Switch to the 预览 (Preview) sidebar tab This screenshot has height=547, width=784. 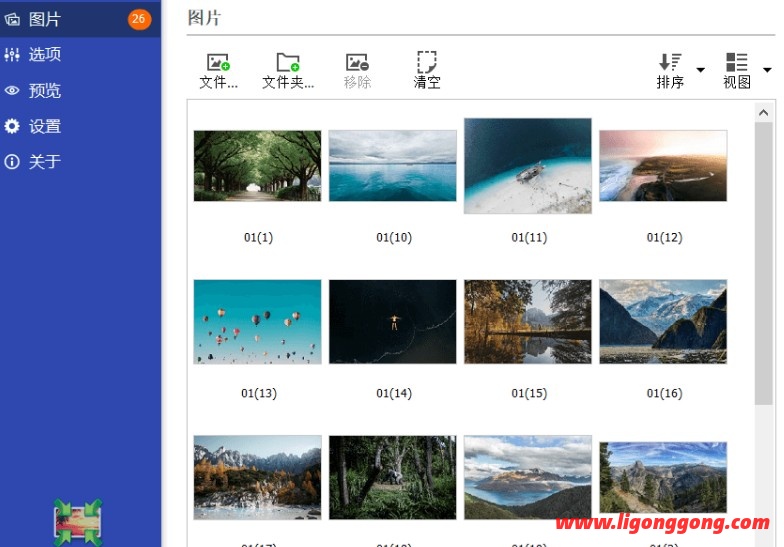click(x=45, y=91)
